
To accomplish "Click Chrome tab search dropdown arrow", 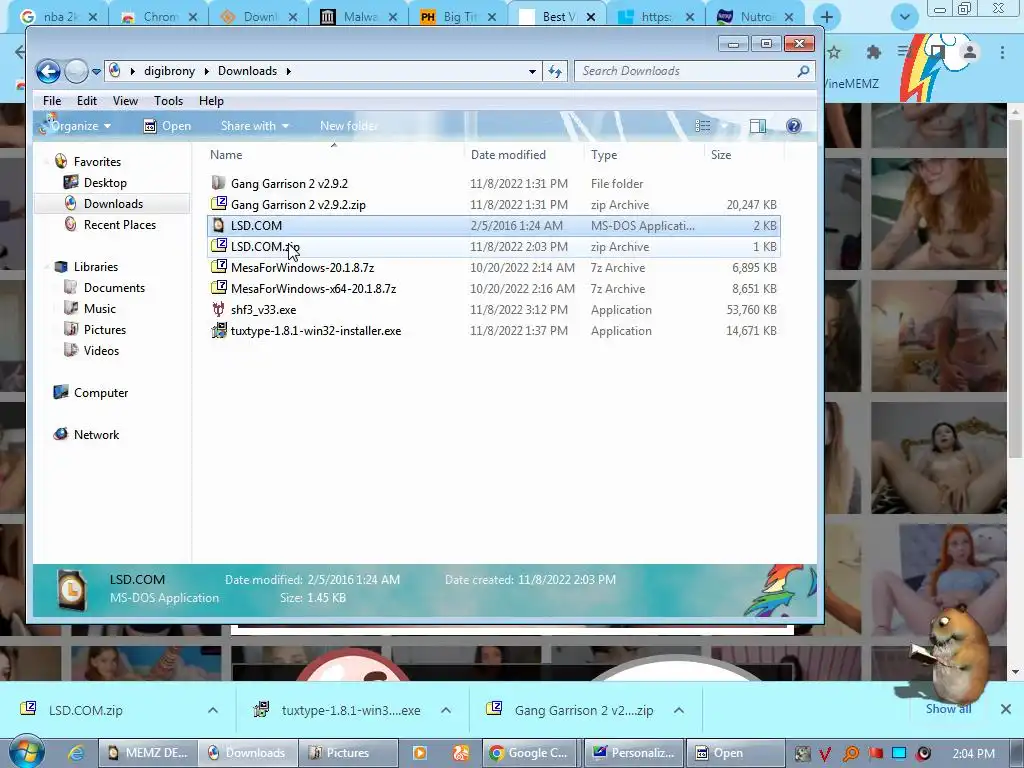I will tap(904, 18).
